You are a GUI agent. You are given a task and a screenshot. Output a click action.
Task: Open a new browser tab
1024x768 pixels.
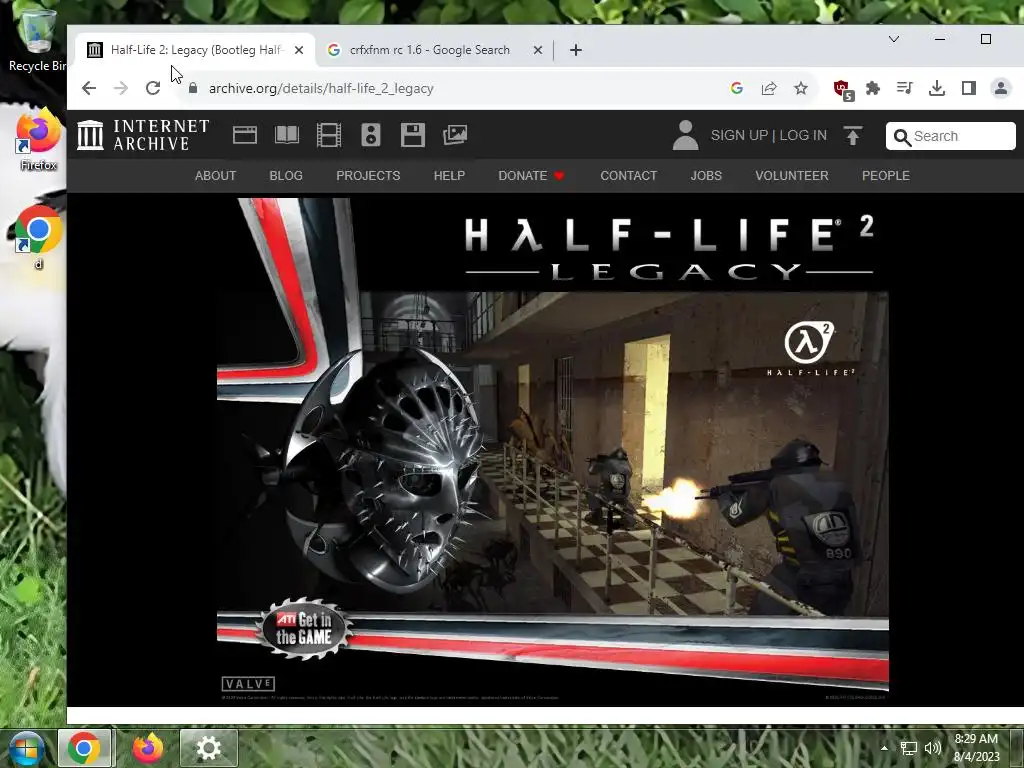(x=575, y=50)
